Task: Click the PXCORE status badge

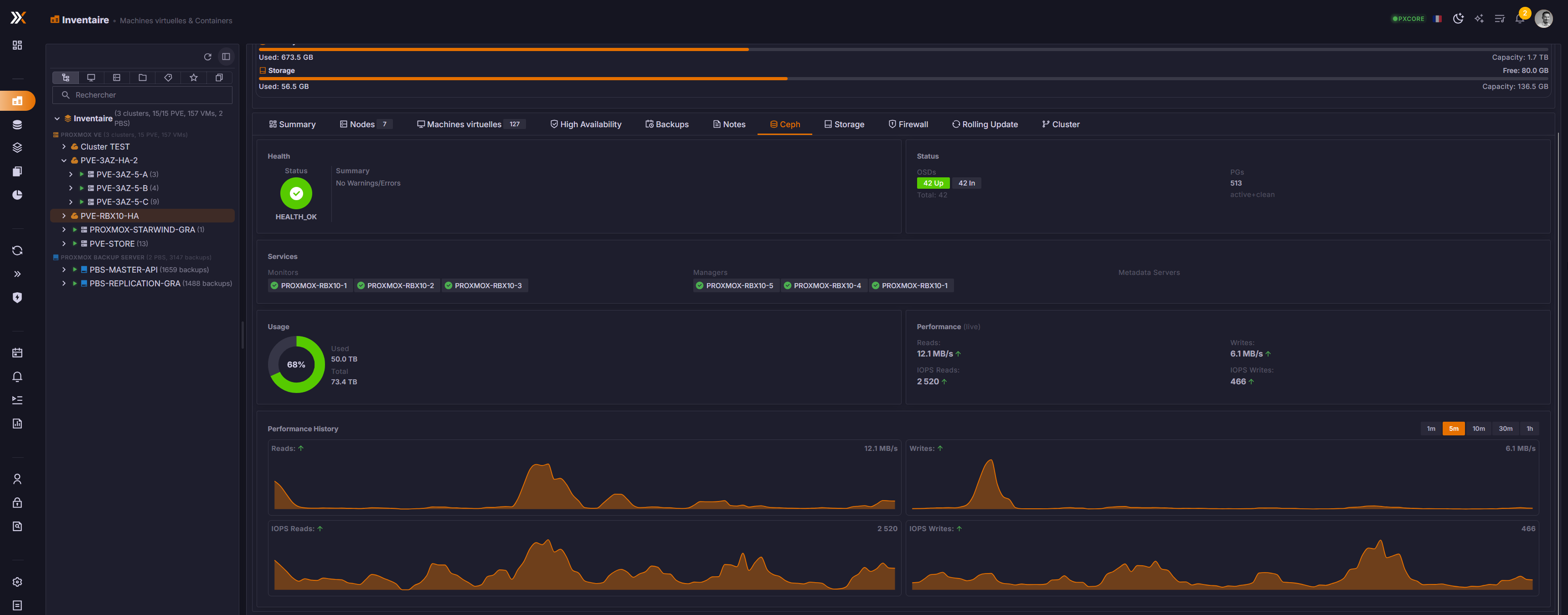Action: click(x=1408, y=19)
